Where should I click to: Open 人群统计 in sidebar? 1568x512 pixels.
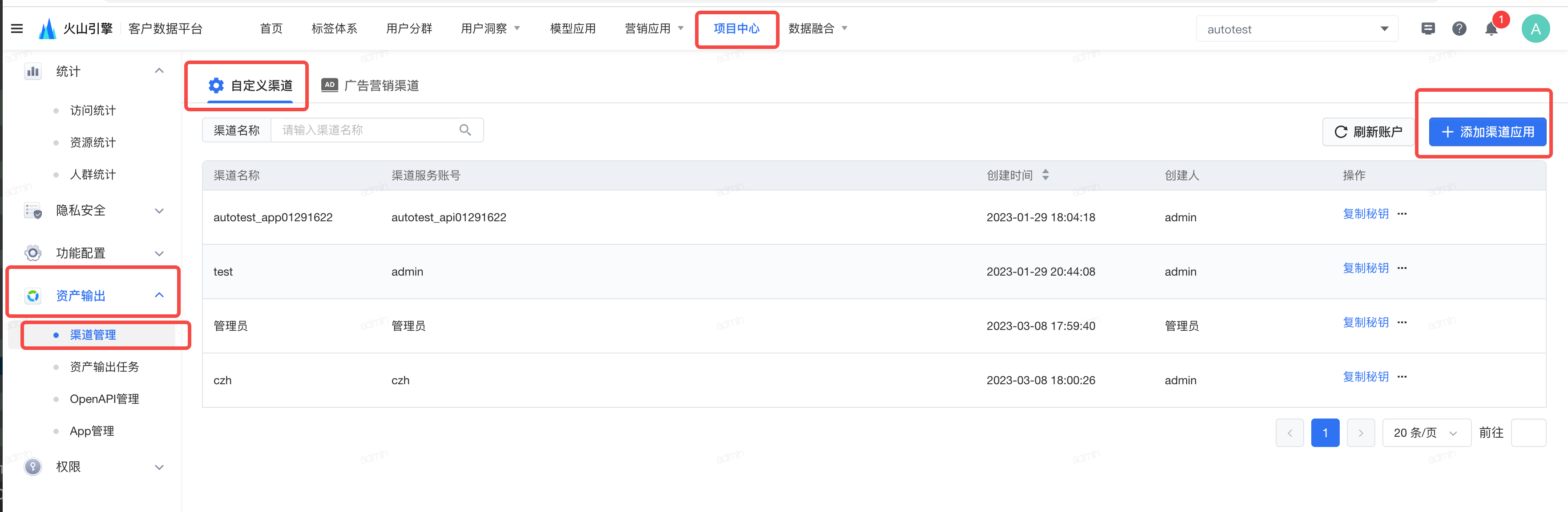tap(93, 175)
